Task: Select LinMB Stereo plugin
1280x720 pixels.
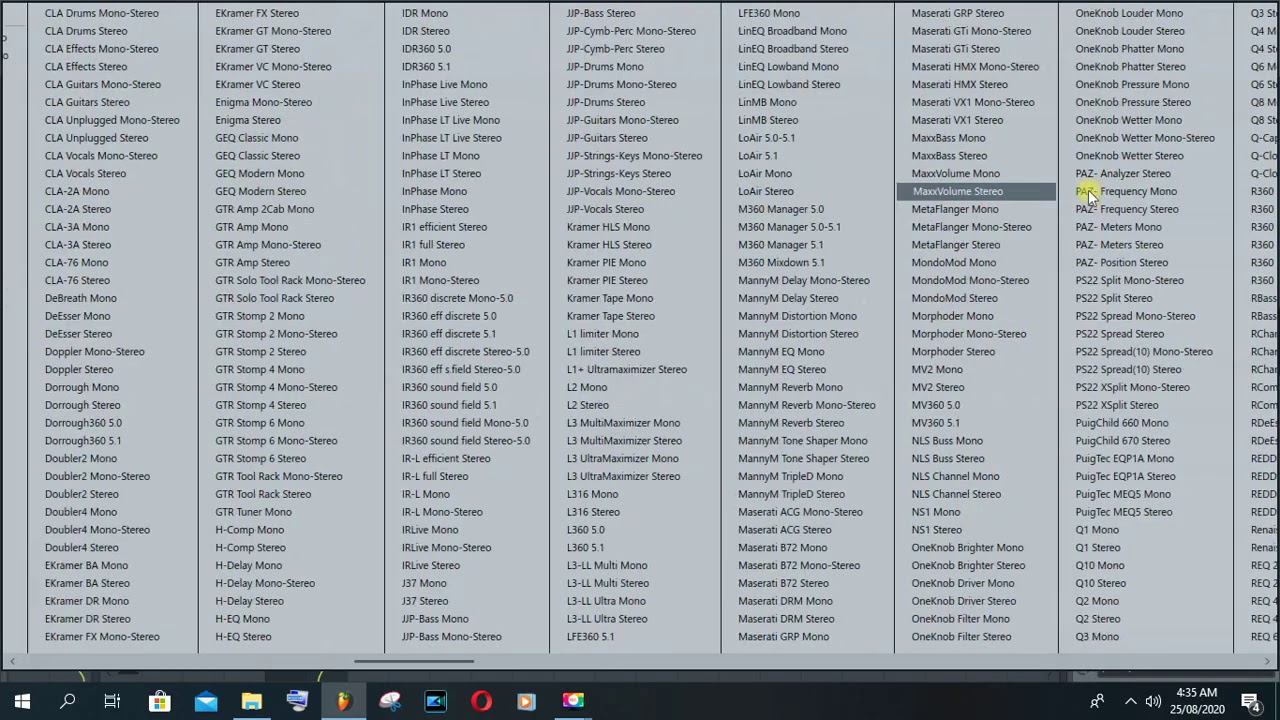Action: pyautogui.click(x=768, y=120)
